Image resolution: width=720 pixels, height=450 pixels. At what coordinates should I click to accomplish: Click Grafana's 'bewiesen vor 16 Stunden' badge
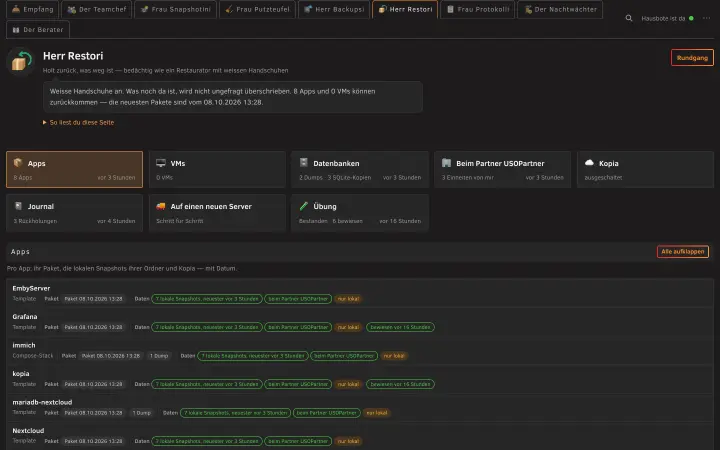tap(400, 327)
